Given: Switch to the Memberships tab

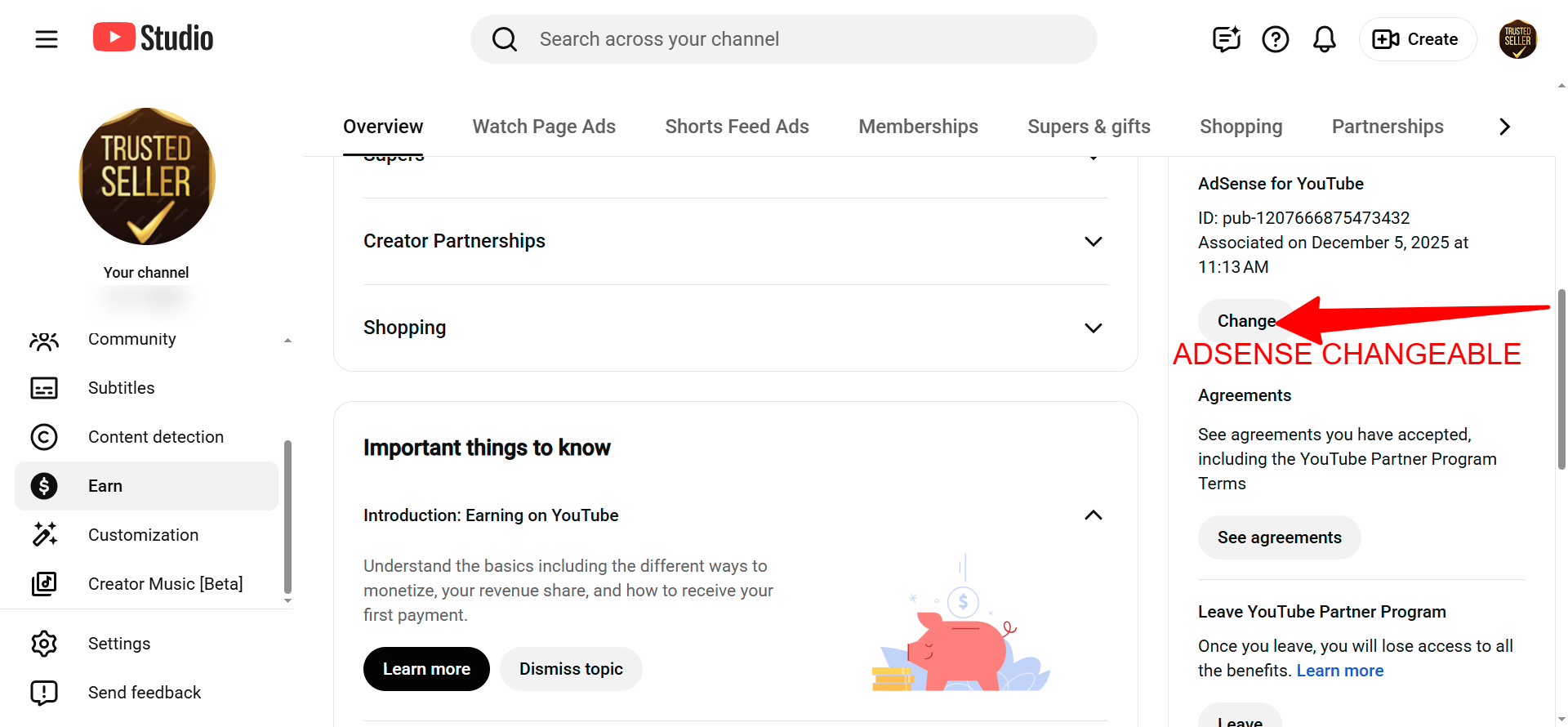Looking at the screenshot, I should point(918,127).
